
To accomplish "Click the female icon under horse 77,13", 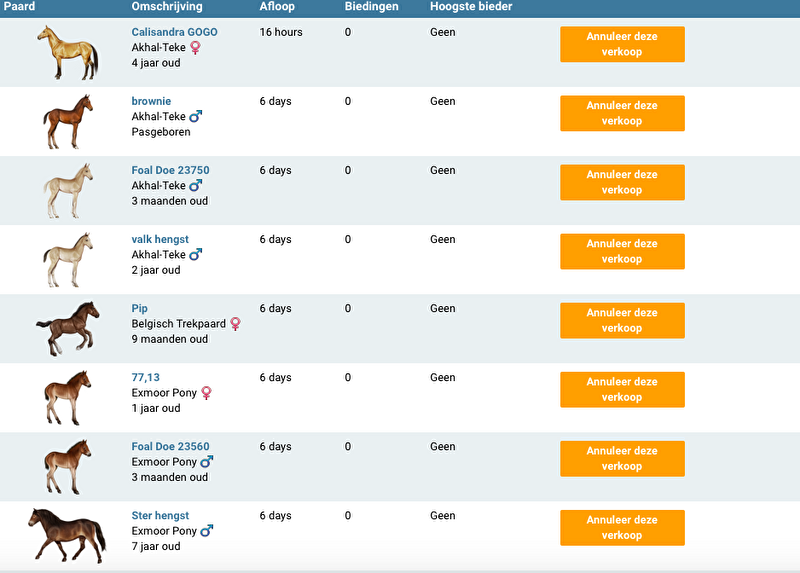I will (x=207, y=393).
